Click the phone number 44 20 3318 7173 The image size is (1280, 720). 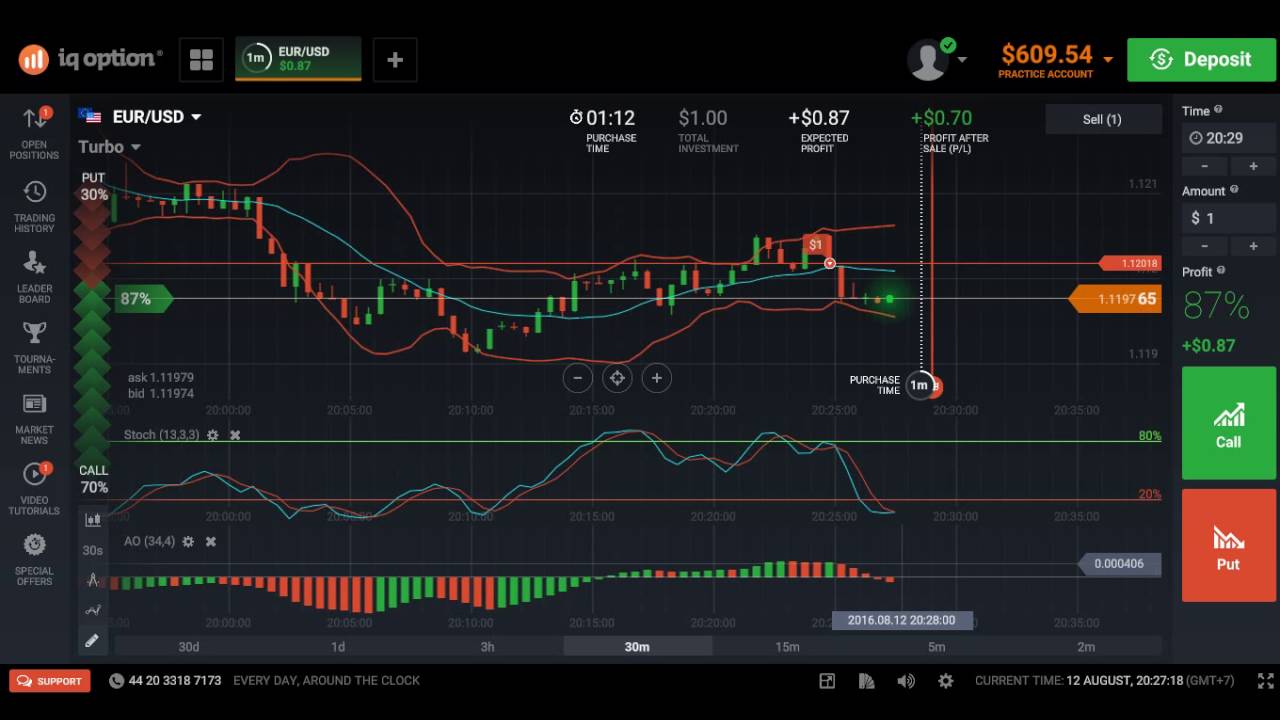tap(175, 681)
